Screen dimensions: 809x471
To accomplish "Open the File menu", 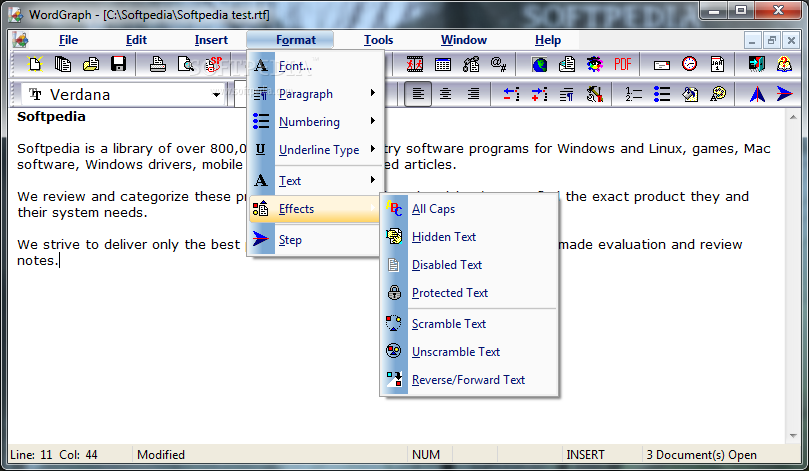I will (x=68, y=40).
